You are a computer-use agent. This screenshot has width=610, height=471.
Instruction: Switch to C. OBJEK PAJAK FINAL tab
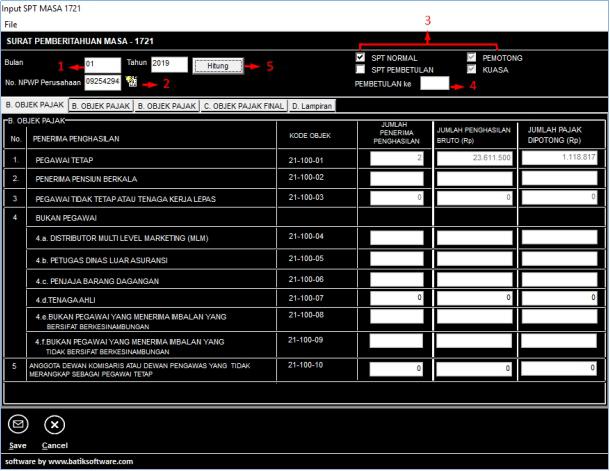243,104
